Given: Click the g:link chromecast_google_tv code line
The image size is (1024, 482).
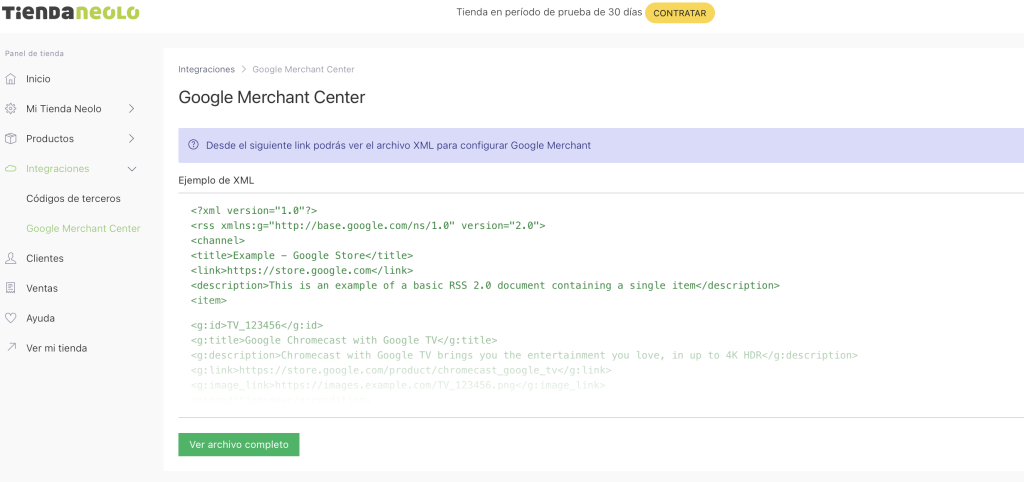Looking at the screenshot, I should 401,370.
